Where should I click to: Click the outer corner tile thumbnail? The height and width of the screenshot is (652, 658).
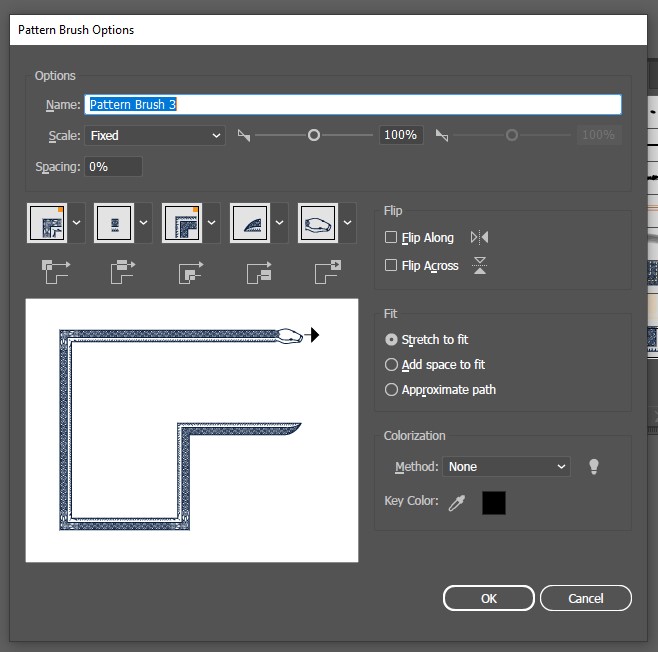click(x=47, y=223)
